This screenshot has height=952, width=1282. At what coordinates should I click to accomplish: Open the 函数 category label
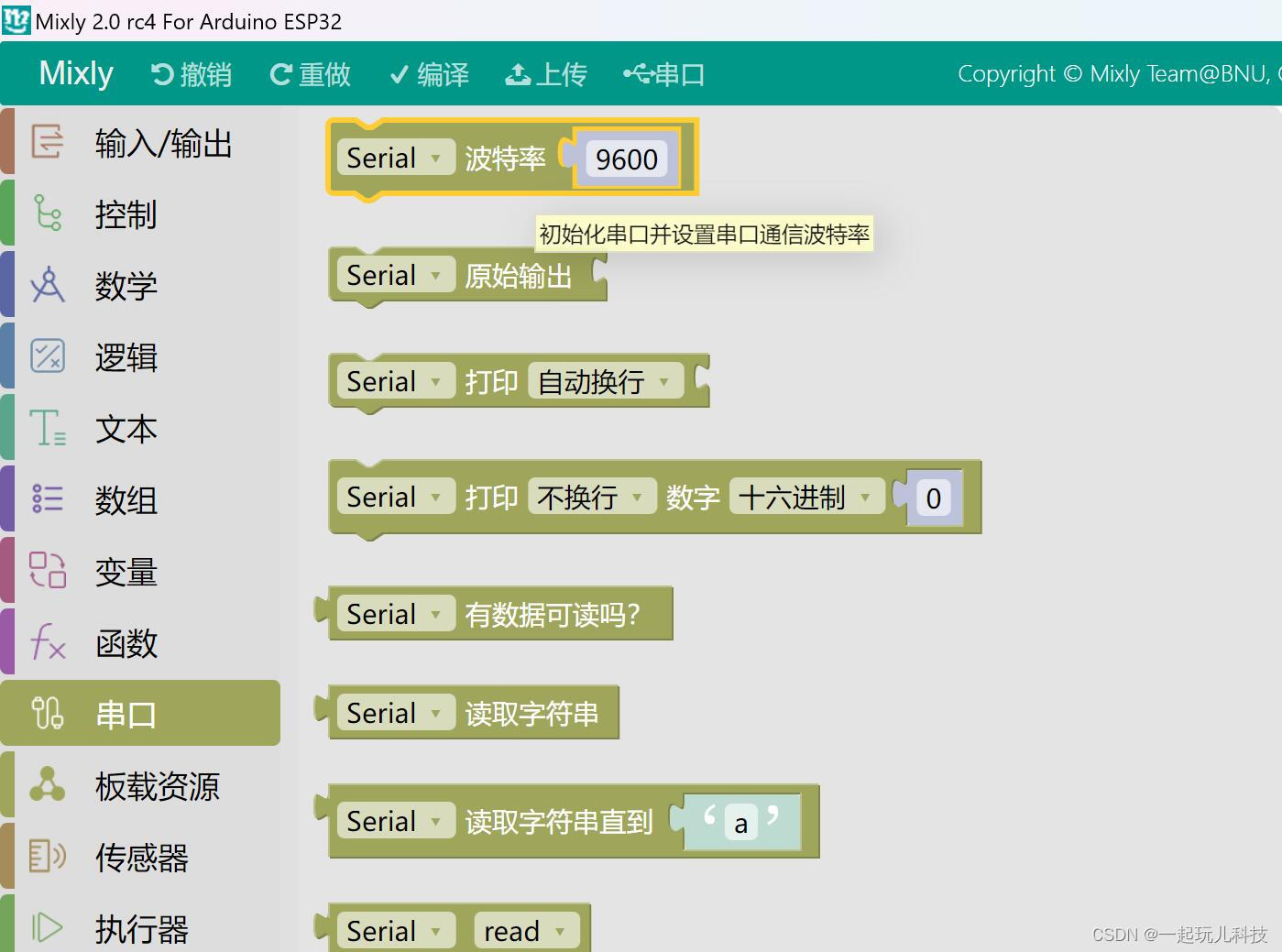(126, 643)
